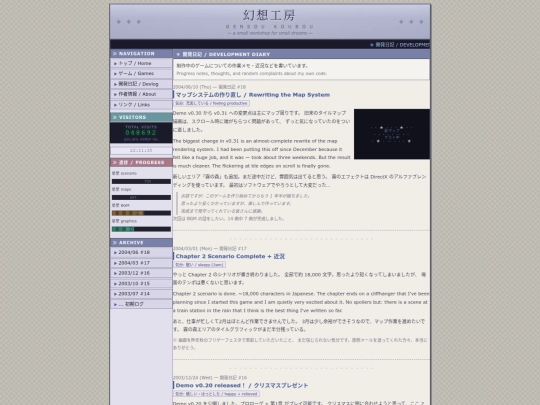Visit the 作者情報 / About page
This screenshot has width=540, height=405.
pos(141,94)
